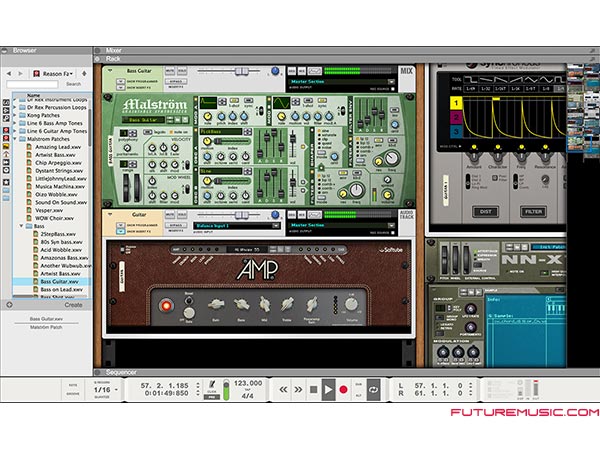Click the 4/4 time signature
Image resolution: width=600 pixels, height=450 pixels.
tap(248, 396)
